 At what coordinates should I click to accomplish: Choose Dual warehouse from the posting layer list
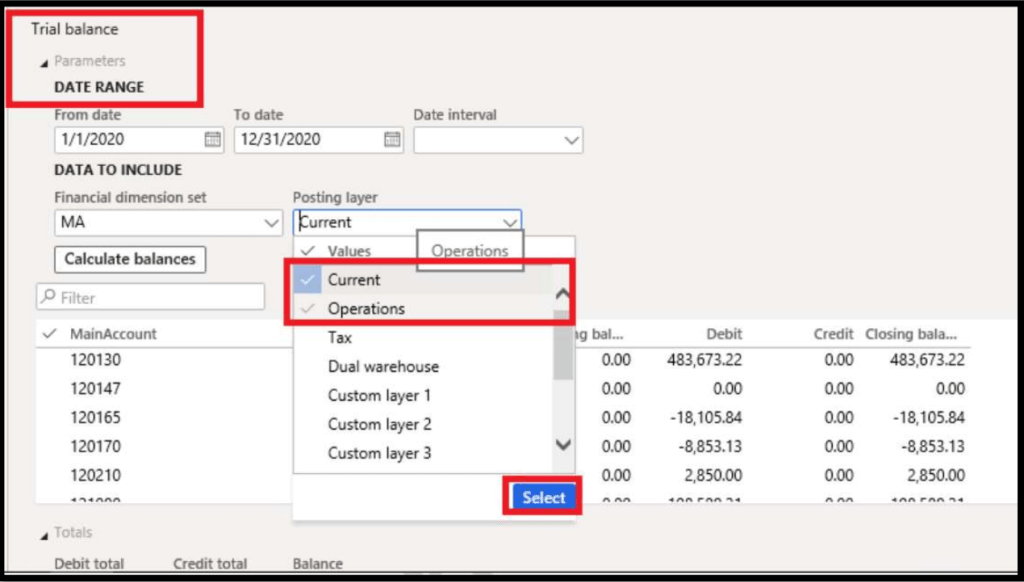point(382,367)
